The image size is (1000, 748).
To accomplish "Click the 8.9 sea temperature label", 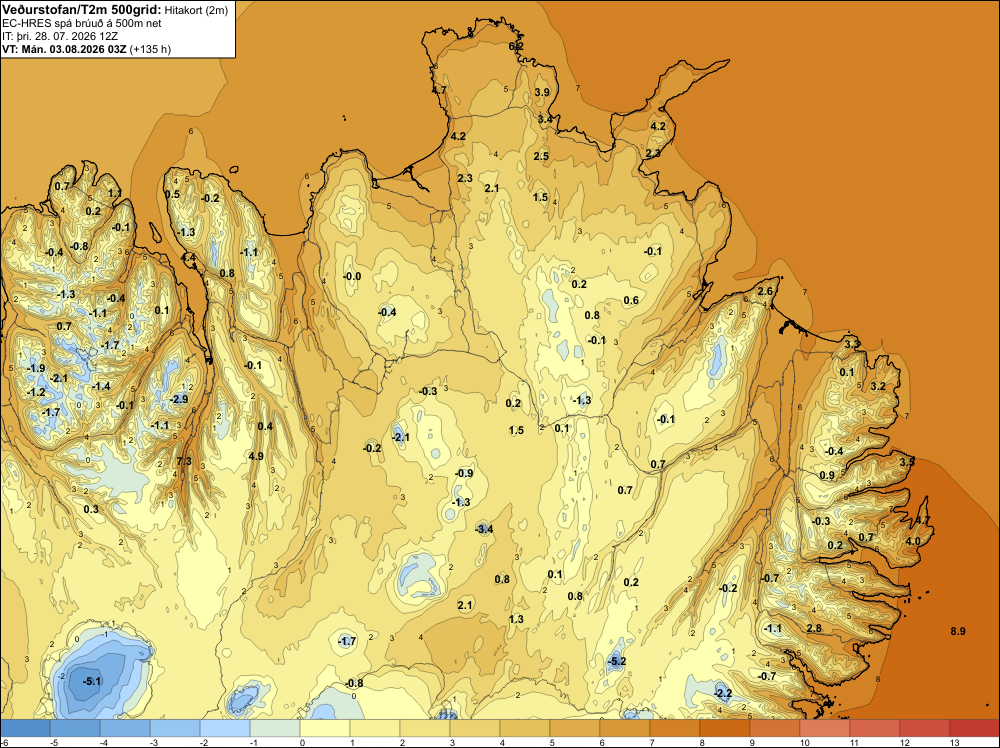I will 958,631.
